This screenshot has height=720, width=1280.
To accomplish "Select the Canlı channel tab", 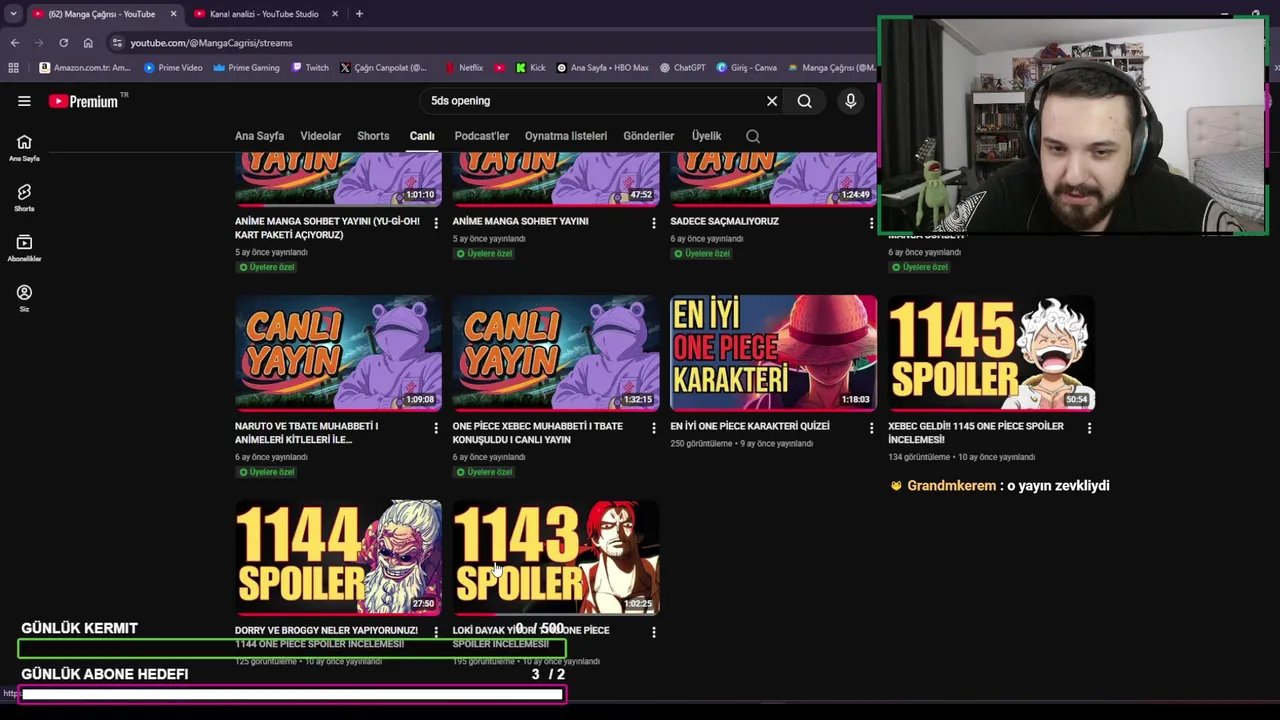I will [422, 136].
